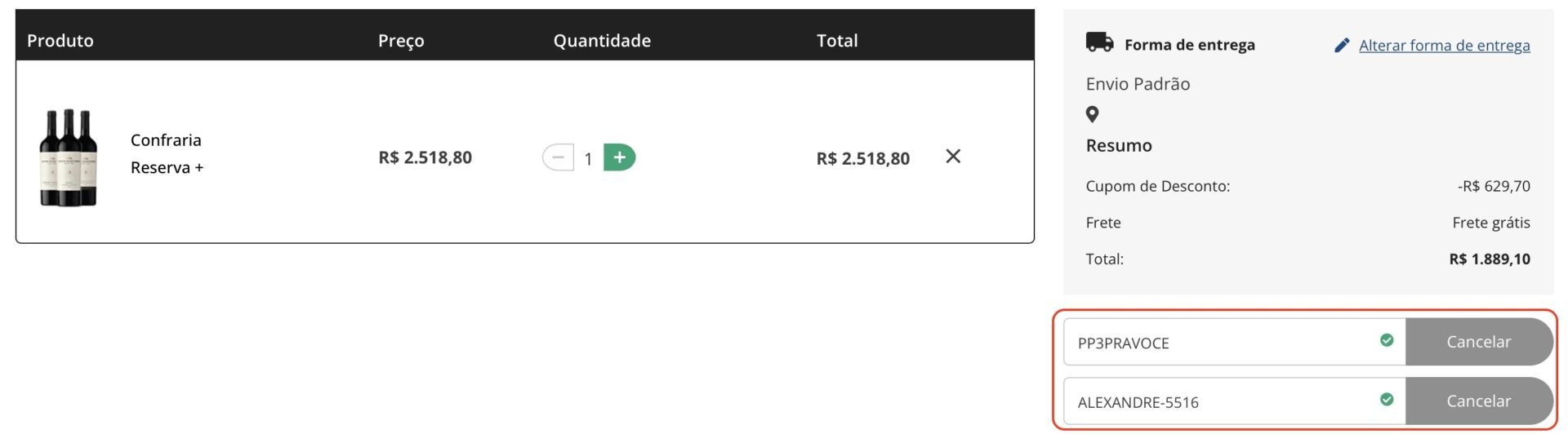Cancel the PP3PRAVOCE coupon
Image resolution: width=1568 pixels, height=434 pixels.
tap(1478, 342)
